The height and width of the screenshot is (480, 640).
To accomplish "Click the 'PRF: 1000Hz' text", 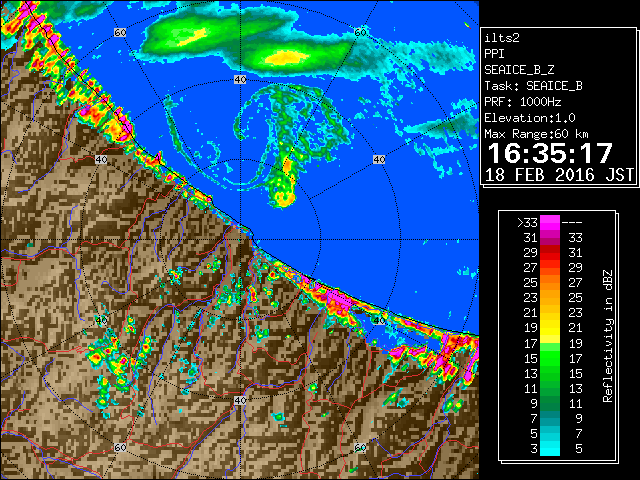I will [522, 102].
